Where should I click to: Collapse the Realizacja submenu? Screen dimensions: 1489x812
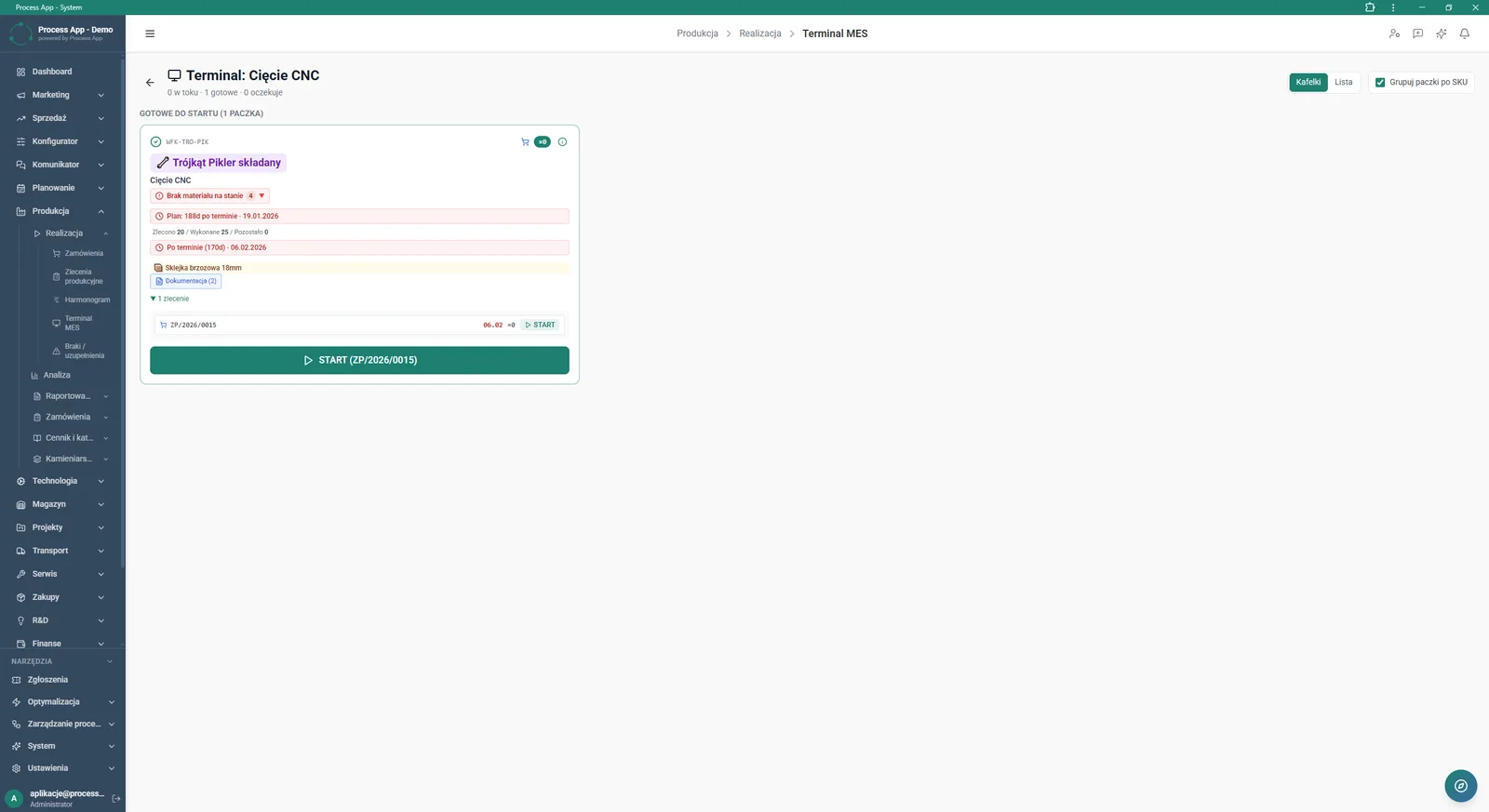(x=71, y=233)
